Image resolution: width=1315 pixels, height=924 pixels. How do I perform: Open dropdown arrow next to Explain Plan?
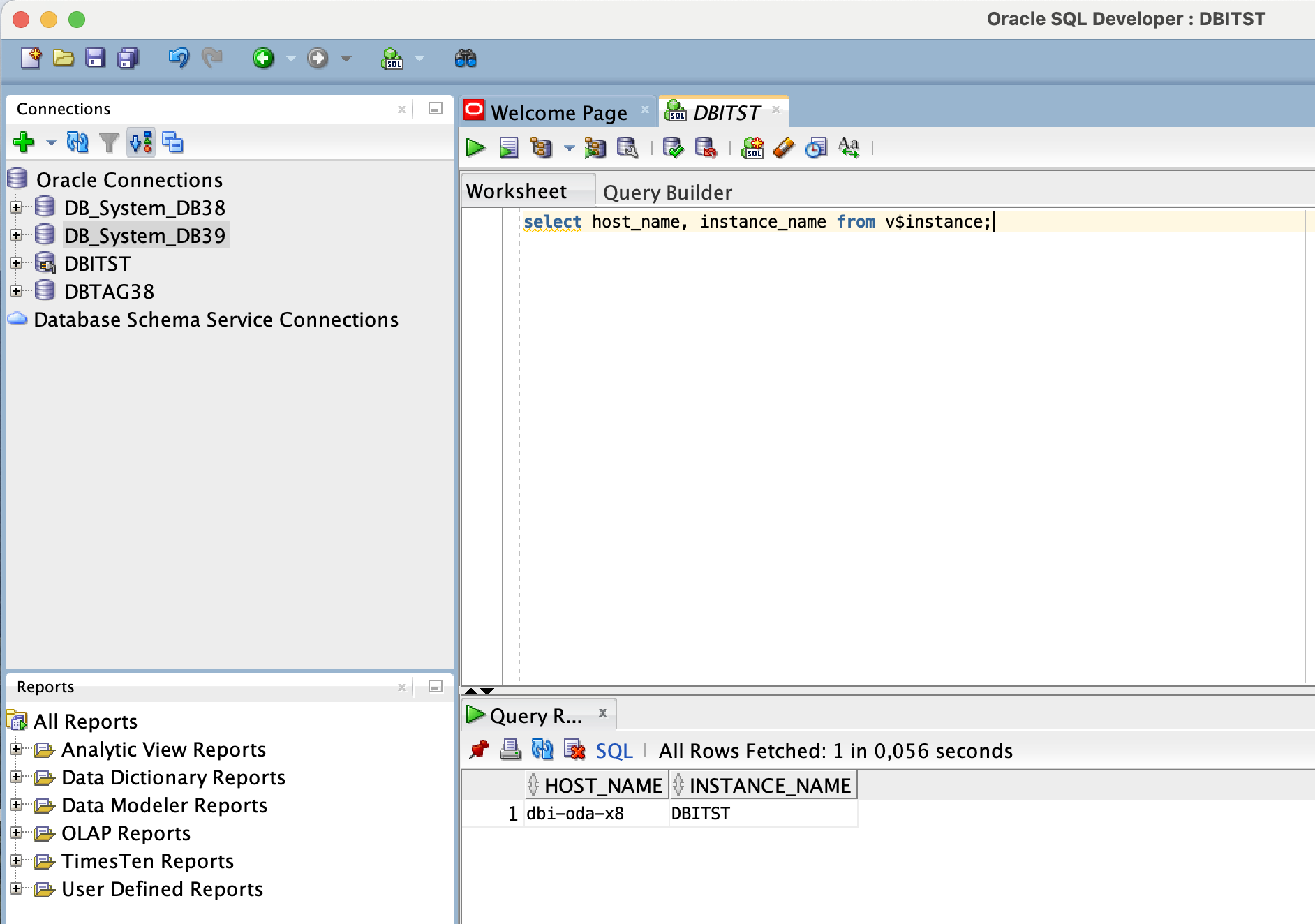(570, 148)
